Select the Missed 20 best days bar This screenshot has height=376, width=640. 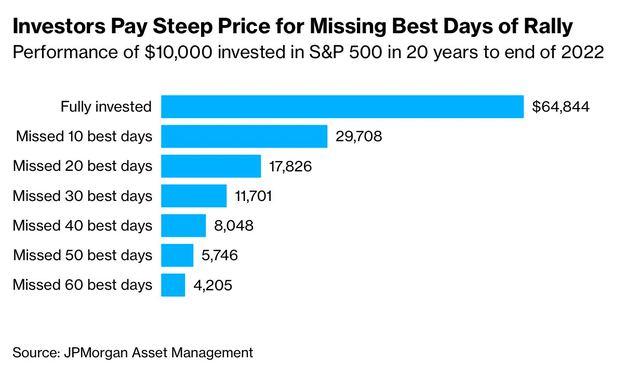point(211,166)
